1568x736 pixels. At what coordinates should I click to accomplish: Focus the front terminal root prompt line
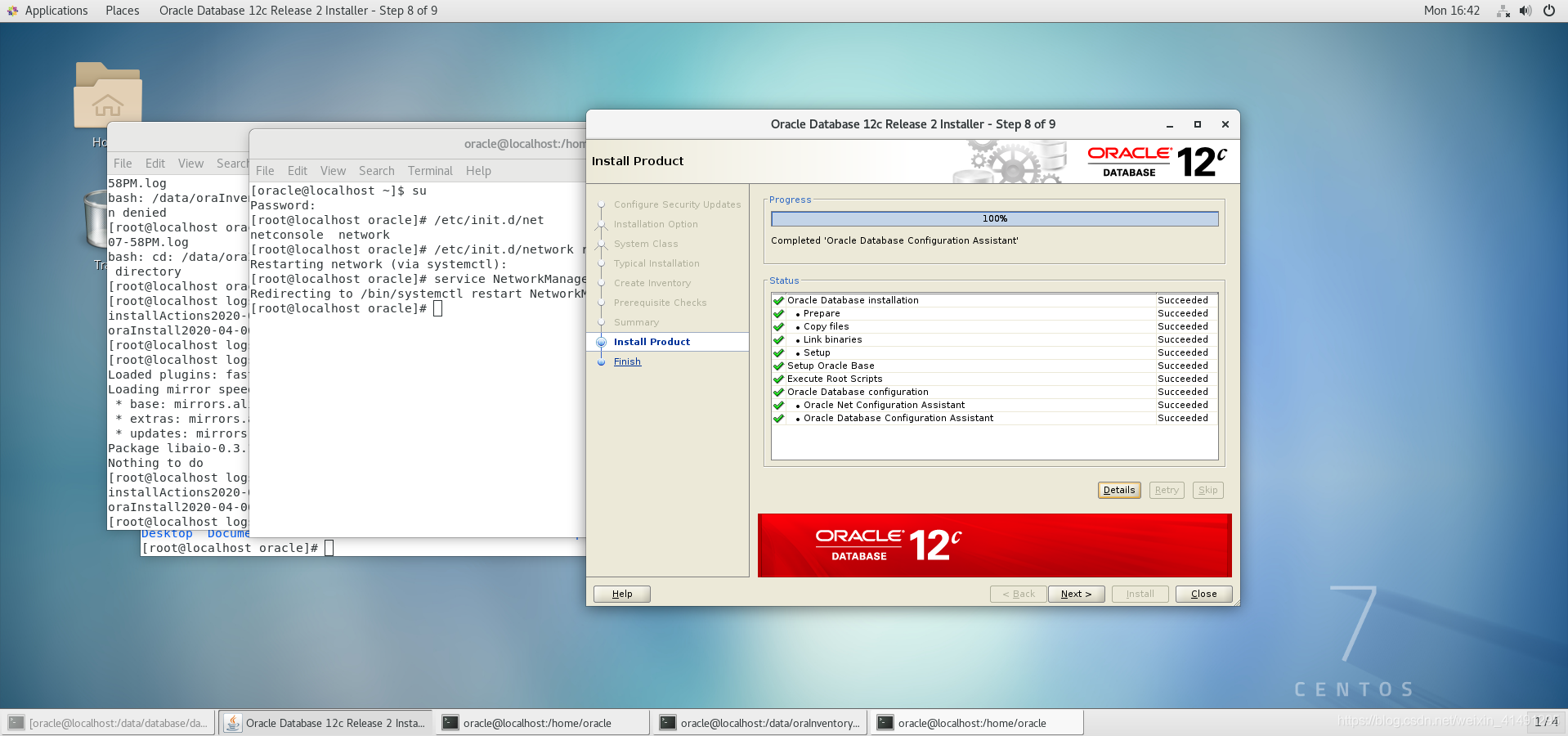tap(346, 308)
